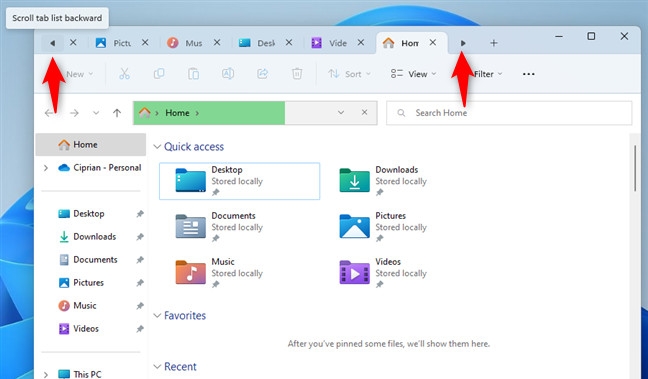Click "After you've pinned some files" message
The width and height of the screenshot is (648, 379).
[x=388, y=344]
